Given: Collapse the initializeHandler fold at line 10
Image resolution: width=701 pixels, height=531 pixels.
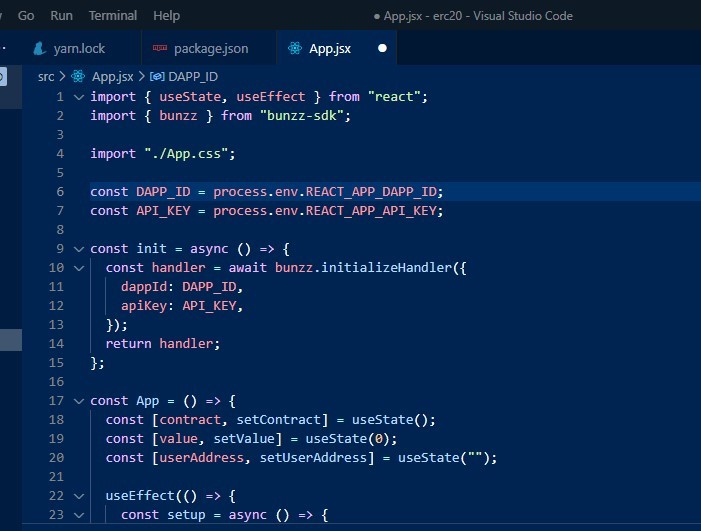Looking at the screenshot, I should pos(79,268).
